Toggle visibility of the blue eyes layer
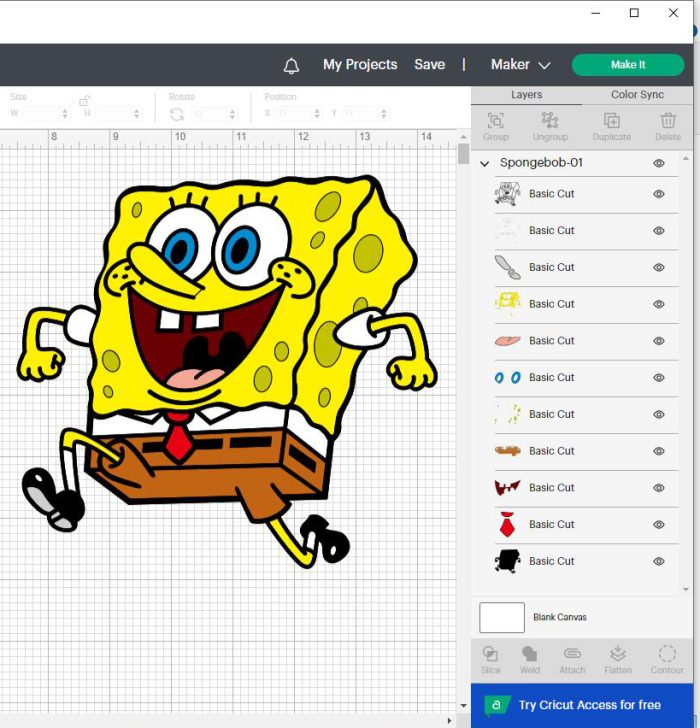The image size is (700, 728). 659,377
